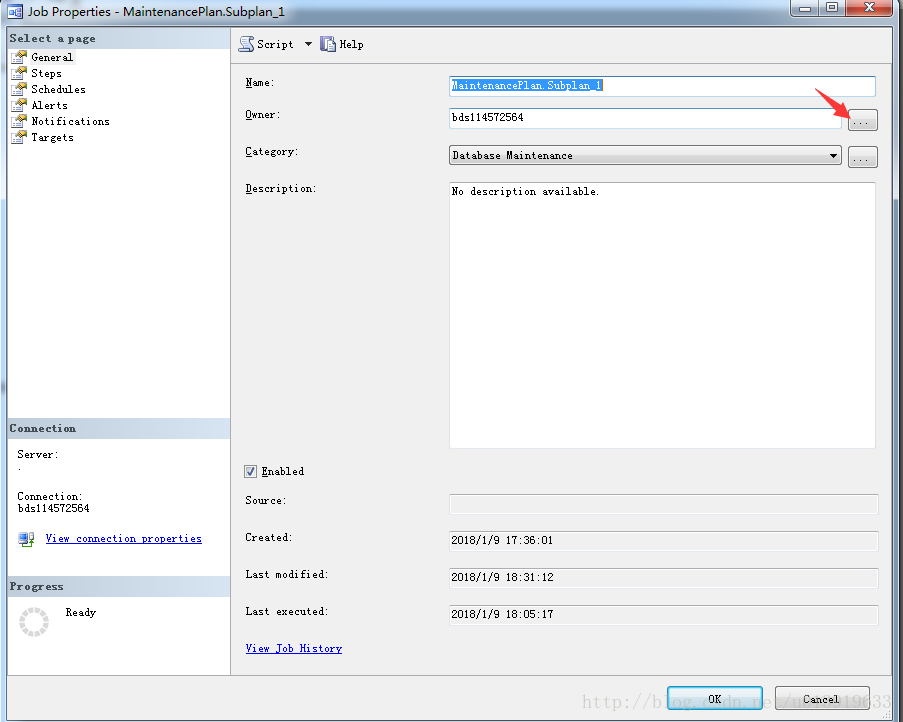The width and height of the screenshot is (903, 722).
Task: Open the Steps page
Action: [x=46, y=73]
